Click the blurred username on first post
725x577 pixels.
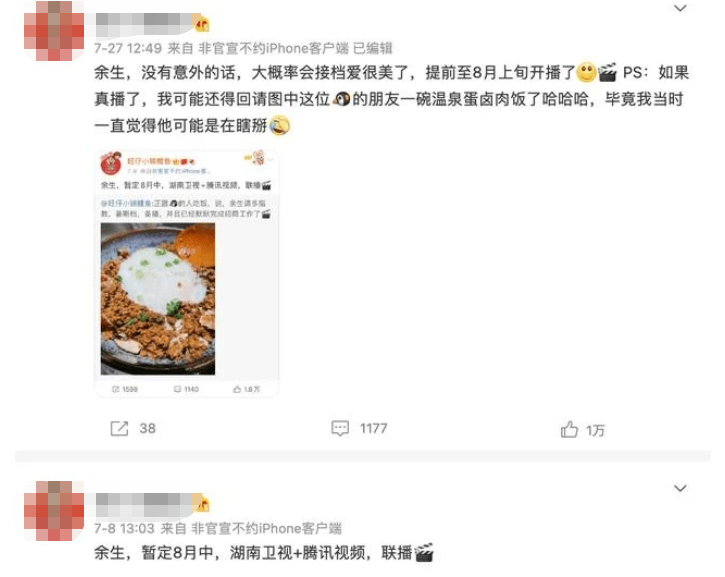click(x=144, y=25)
